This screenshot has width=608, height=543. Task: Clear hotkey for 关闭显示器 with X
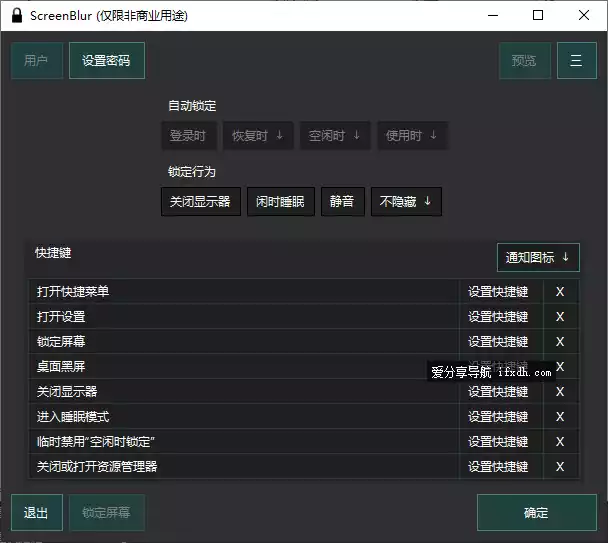[560, 391]
